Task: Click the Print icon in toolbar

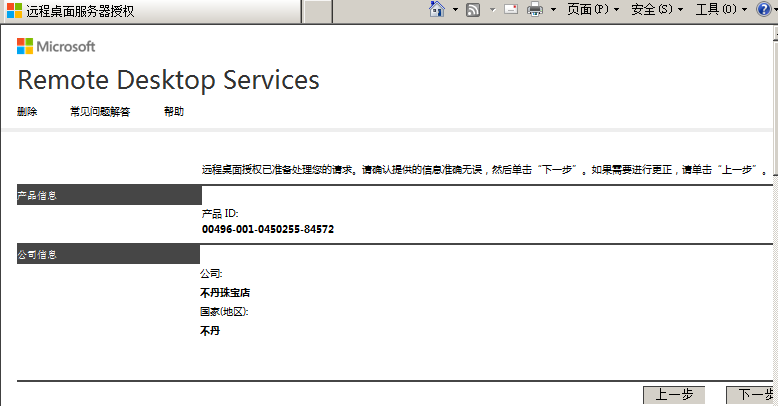Action: pos(535,10)
